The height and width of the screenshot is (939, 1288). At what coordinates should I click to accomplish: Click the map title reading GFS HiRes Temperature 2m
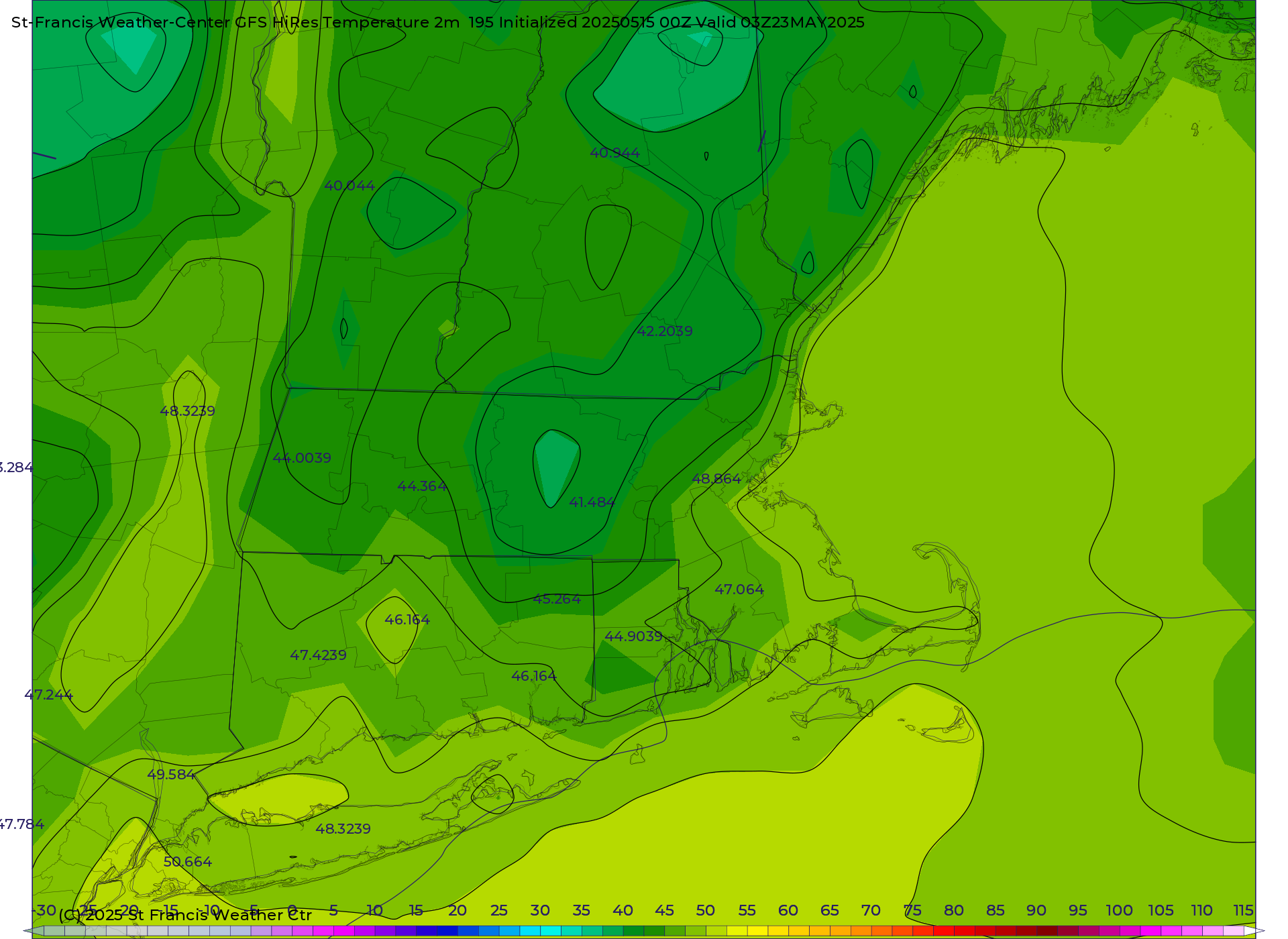point(347,22)
